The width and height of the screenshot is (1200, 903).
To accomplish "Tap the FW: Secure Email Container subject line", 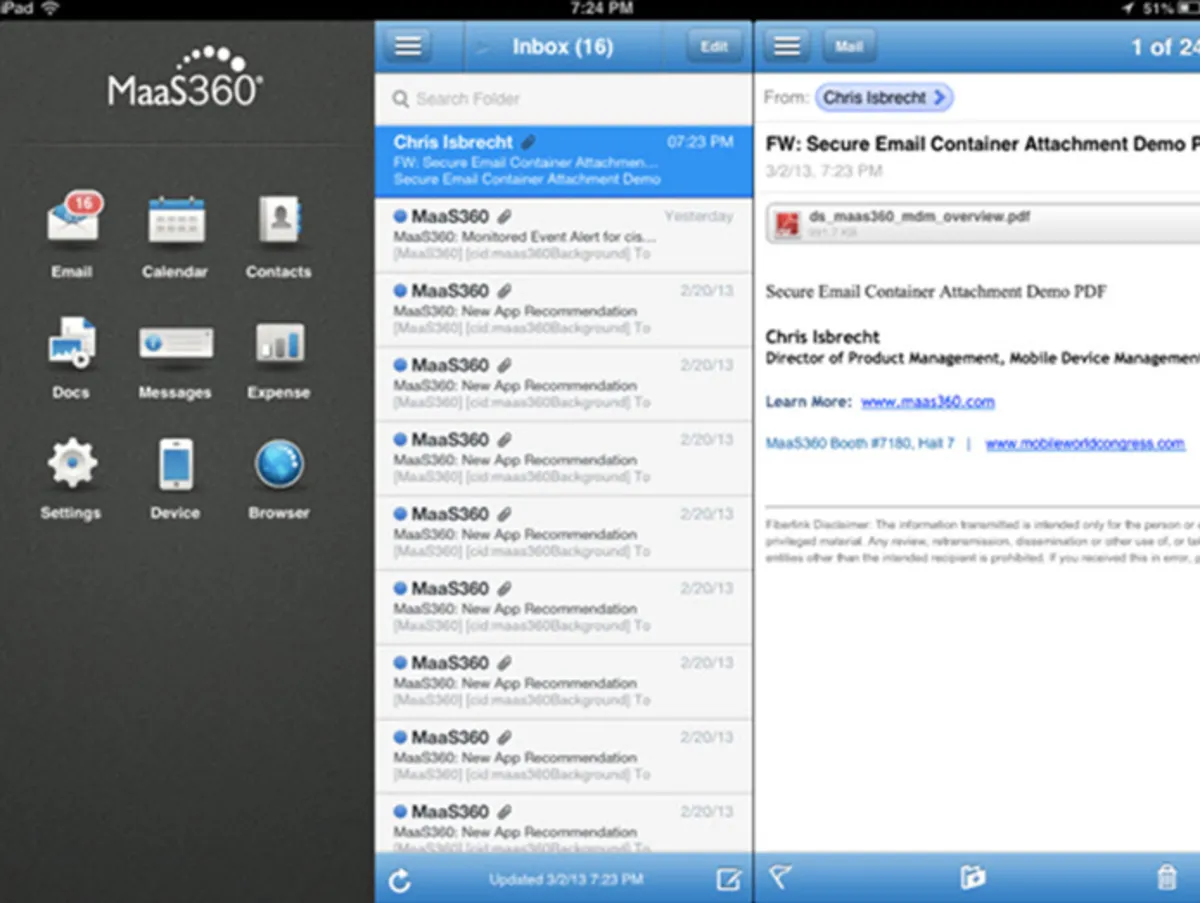I will tap(983, 144).
